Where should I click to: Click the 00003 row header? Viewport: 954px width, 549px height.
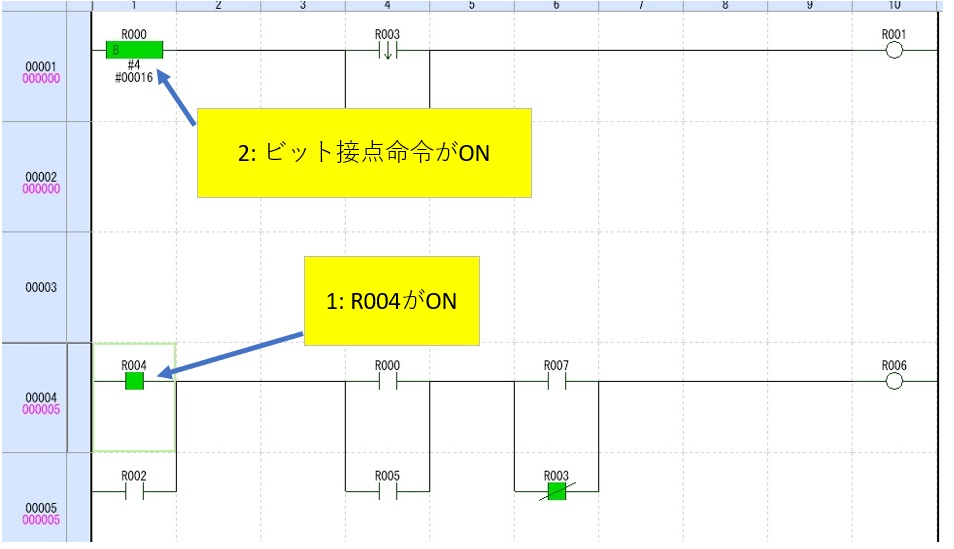coord(44,287)
